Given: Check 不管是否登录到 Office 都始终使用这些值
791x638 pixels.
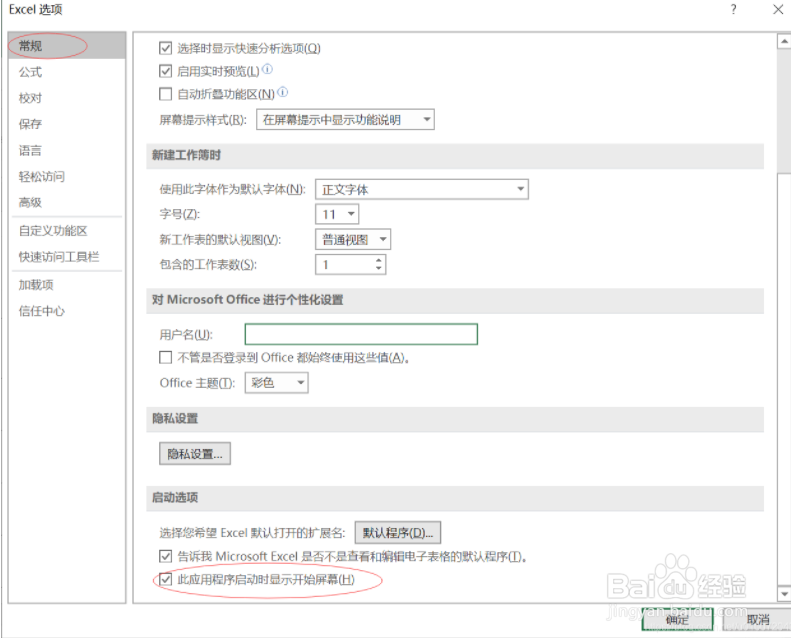Looking at the screenshot, I should [x=165, y=358].
